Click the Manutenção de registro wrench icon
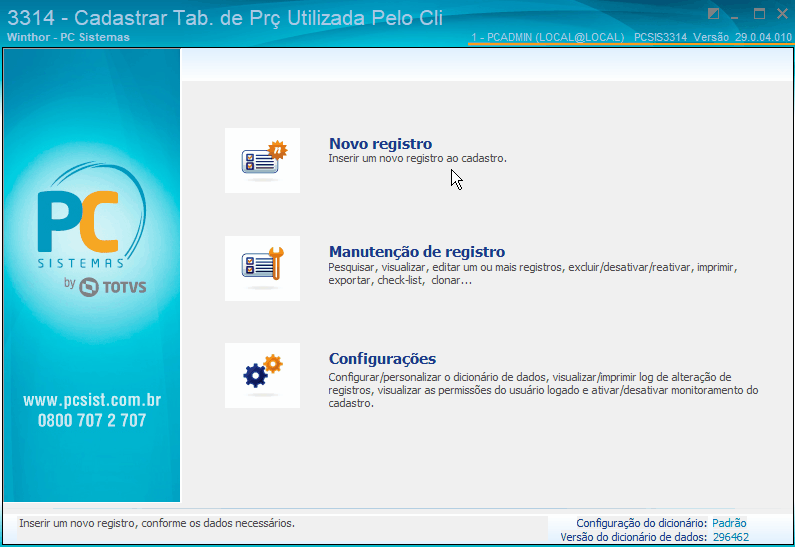795x547 pixels. [x=262, y=268]
